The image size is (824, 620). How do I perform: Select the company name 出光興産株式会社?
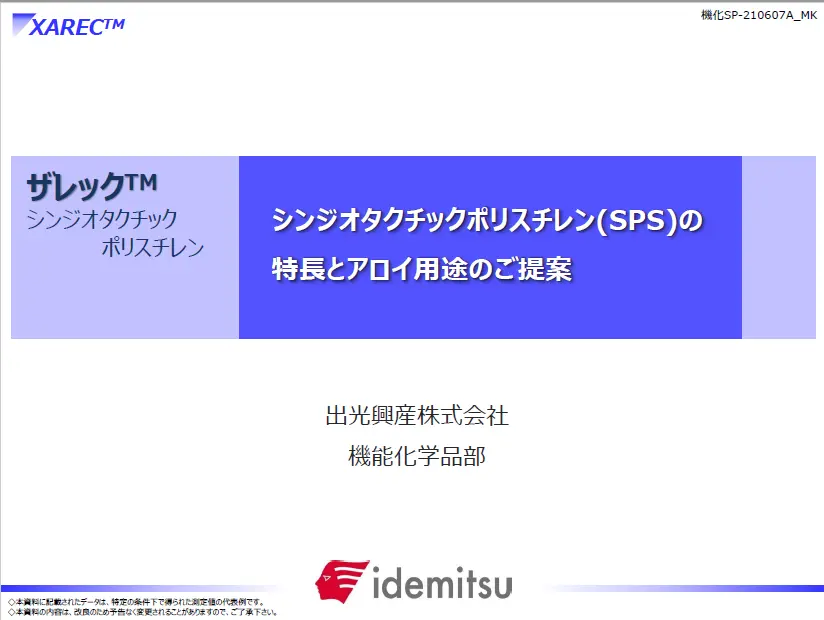point(417,415)
